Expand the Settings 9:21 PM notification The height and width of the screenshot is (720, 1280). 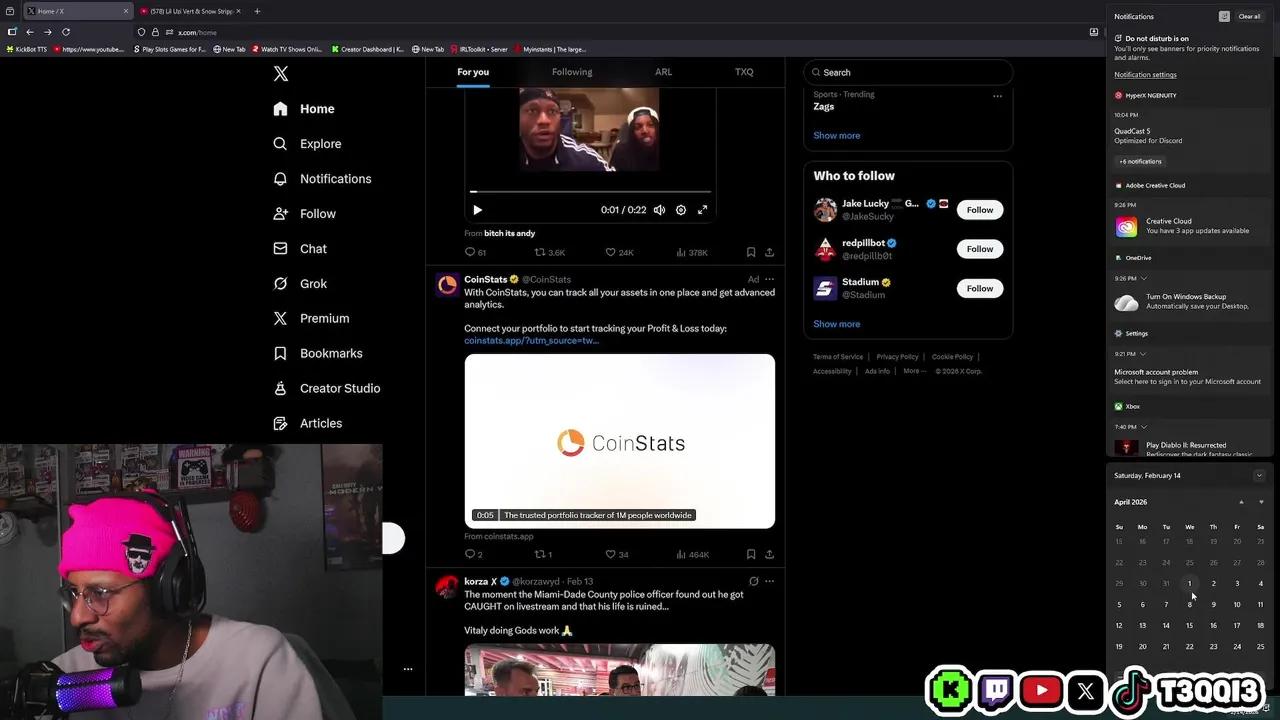[x=1143, y=354]
